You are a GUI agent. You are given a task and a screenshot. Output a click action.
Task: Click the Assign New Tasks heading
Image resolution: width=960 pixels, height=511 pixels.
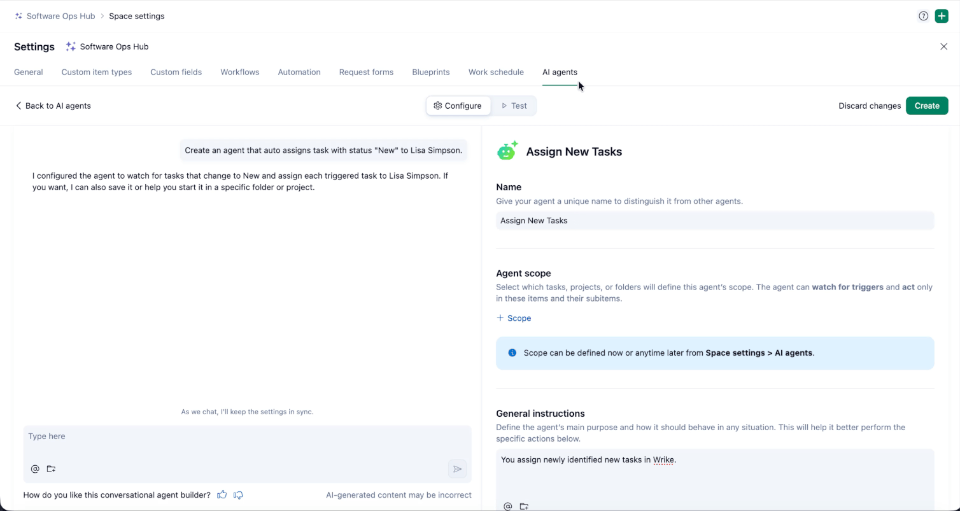[x=574, y=152]
